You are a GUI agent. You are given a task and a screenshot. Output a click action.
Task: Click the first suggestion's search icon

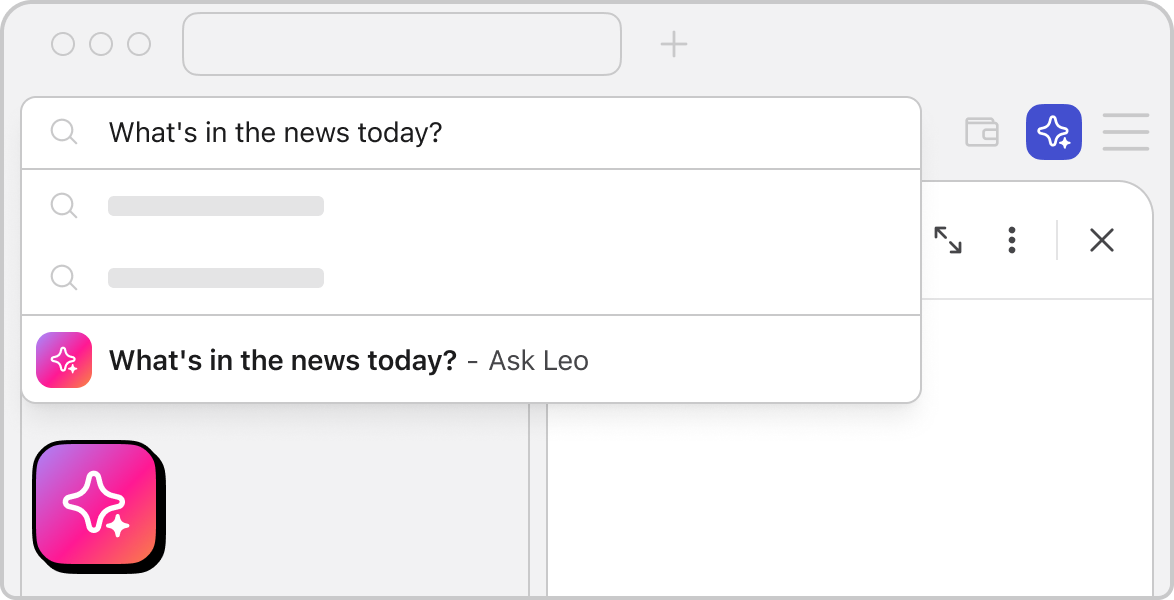click(x=64, y=206)
